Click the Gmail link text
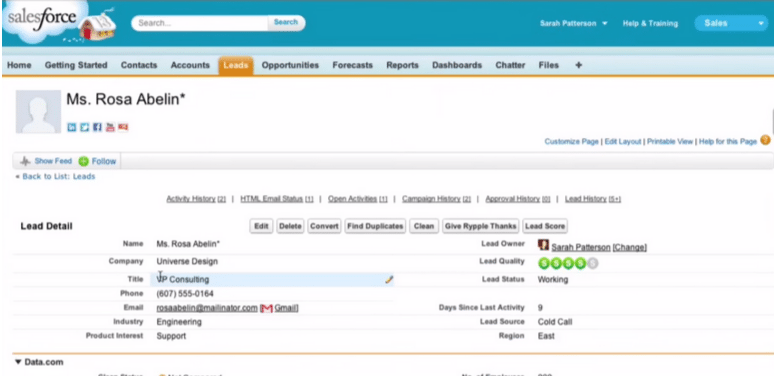 click(285, 308)
